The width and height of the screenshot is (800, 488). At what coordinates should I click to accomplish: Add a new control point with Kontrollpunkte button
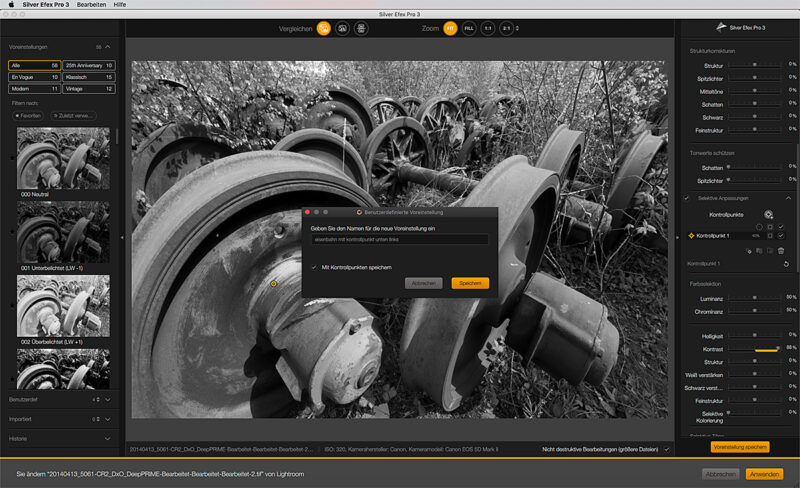click(768, 214)
